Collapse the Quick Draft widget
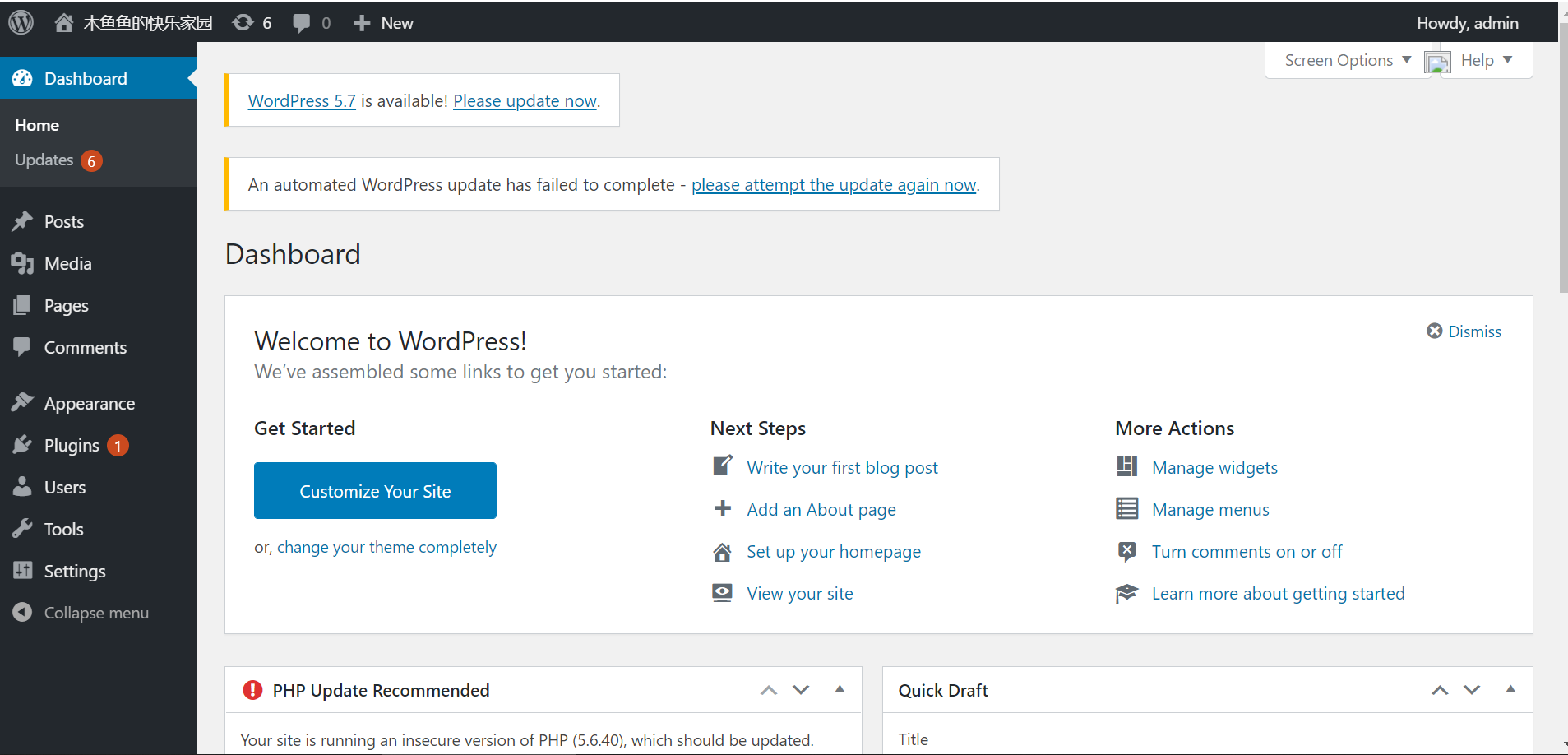1568x755 pixels. coord(1511,690)
